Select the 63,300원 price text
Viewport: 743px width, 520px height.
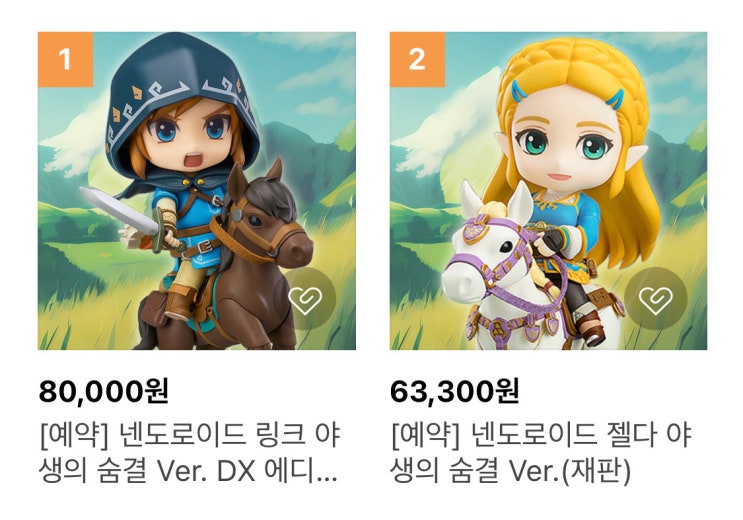tap(454, 392)
